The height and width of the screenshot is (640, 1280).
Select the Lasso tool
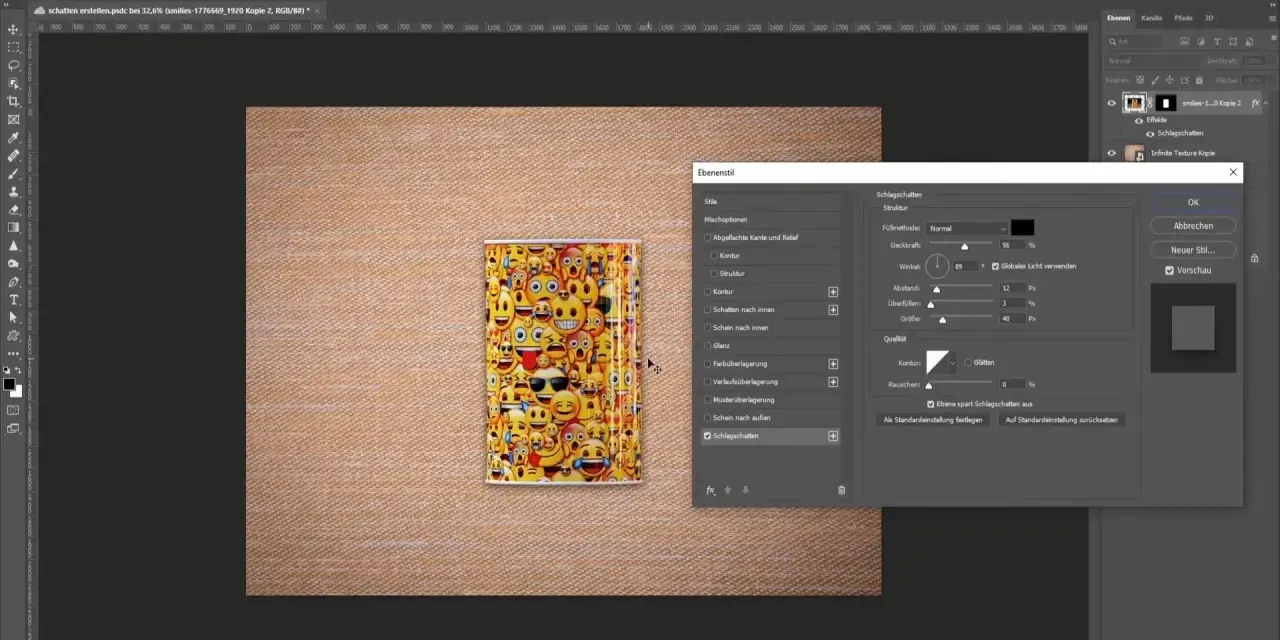click(14, 65)
